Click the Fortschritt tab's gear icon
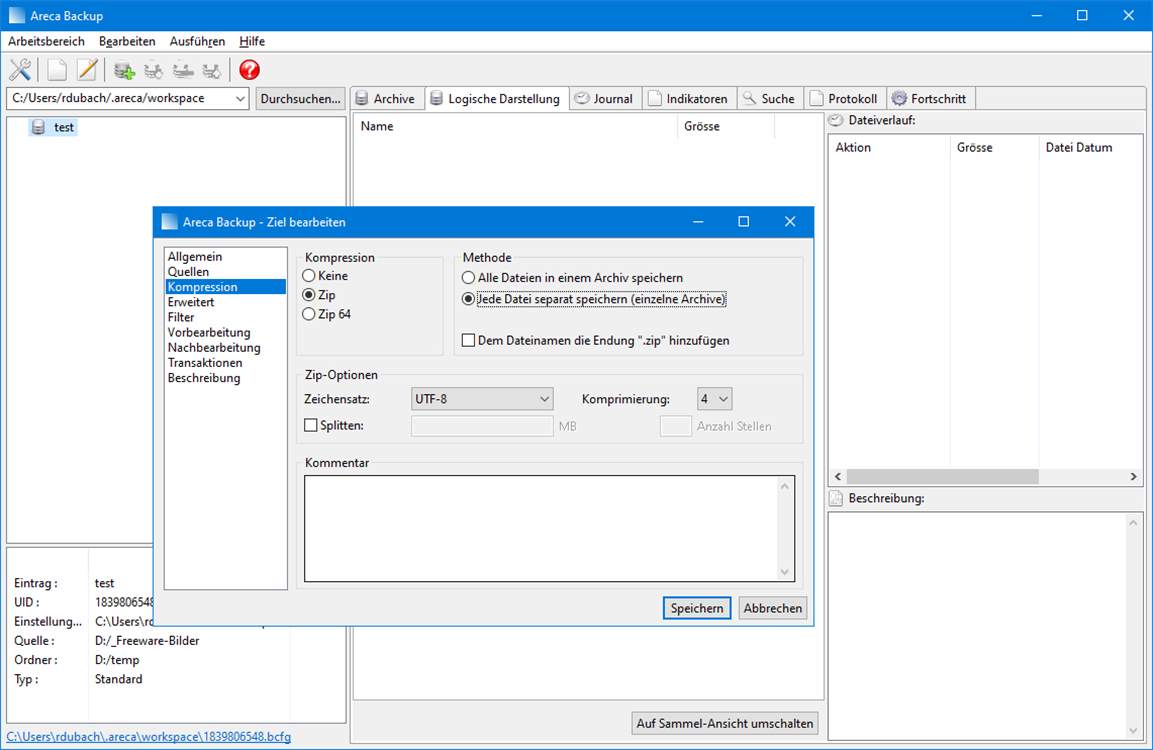 pos(899,99)
